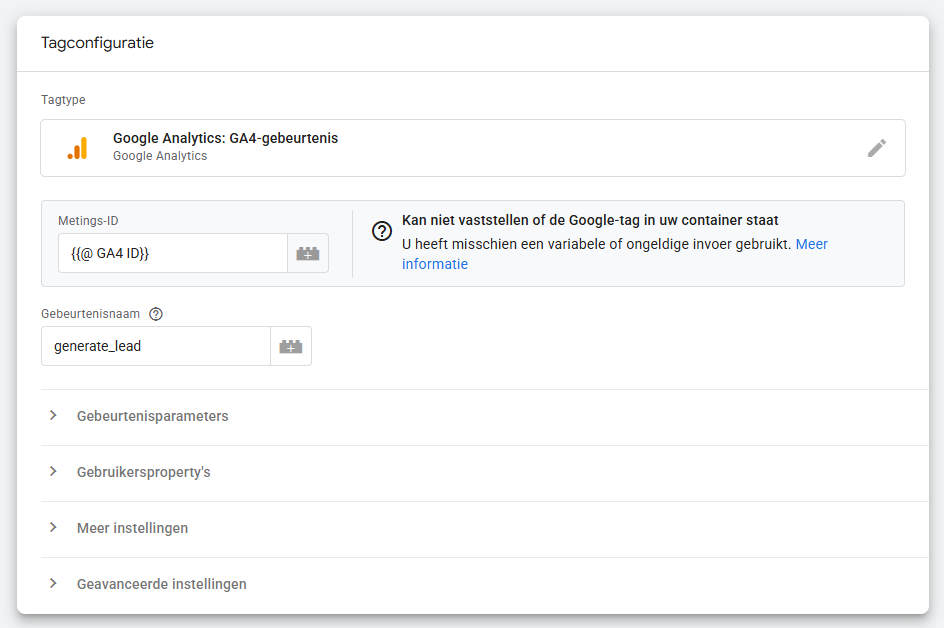Expand the chevron beside Geavanceerde instellingen
The width and height of the screenshot is (944, 628).
53,584
